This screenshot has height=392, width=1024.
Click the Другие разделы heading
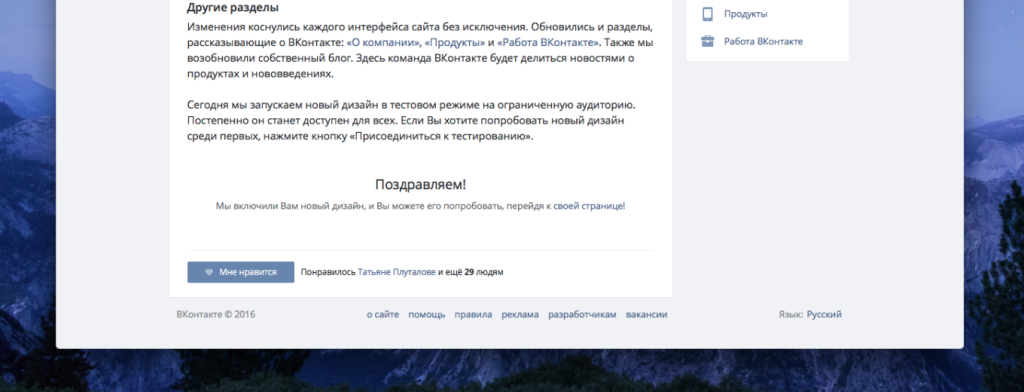point(232,8)
